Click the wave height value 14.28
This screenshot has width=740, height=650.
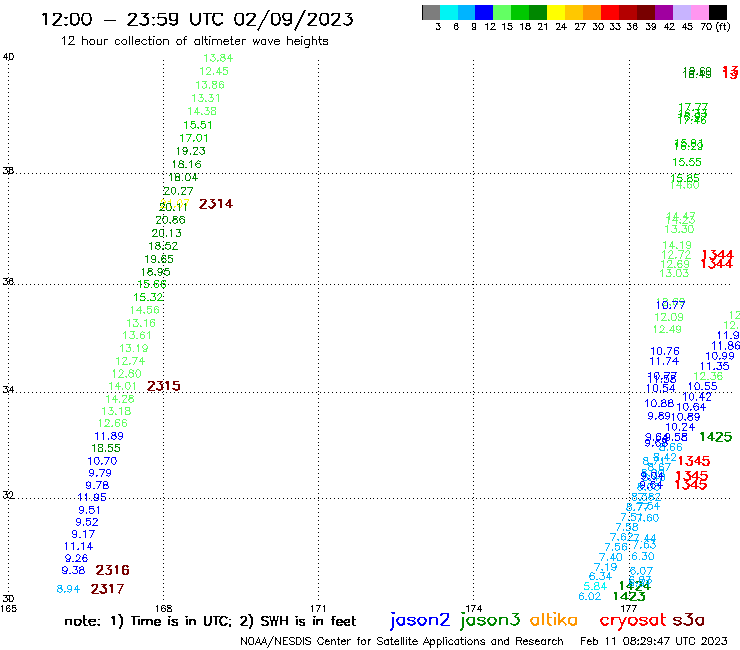[120, 399]
